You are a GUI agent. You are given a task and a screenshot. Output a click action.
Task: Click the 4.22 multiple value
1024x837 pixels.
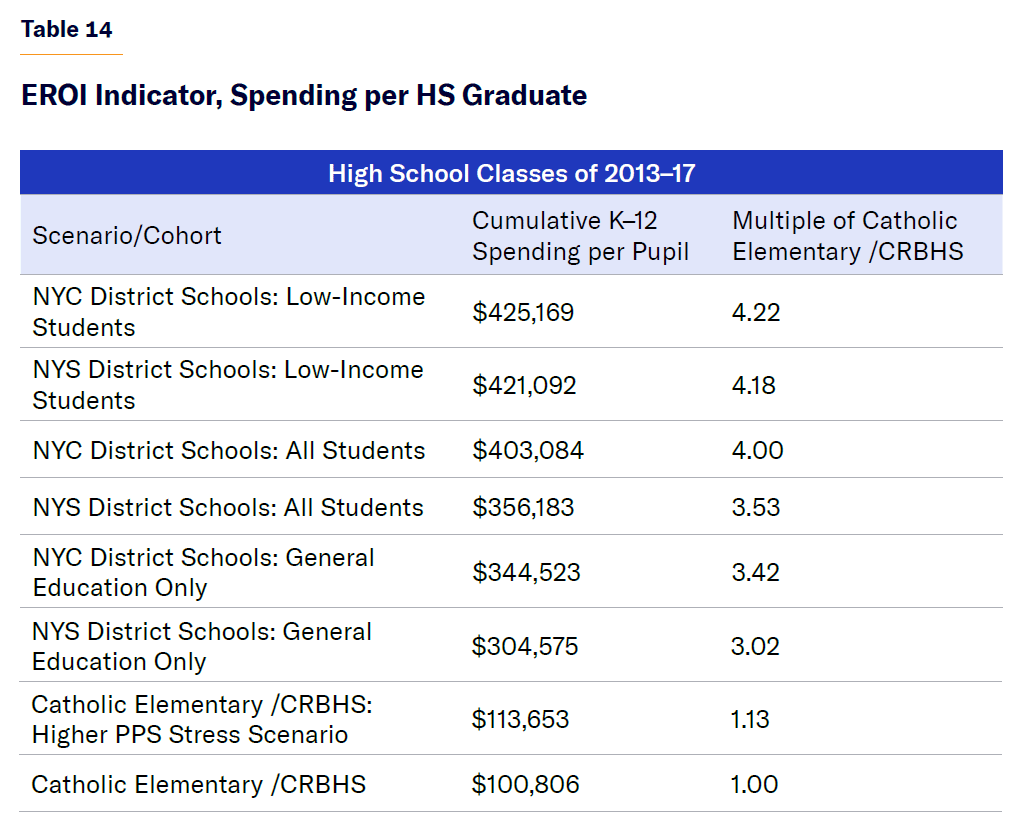(x=756, y=312)
